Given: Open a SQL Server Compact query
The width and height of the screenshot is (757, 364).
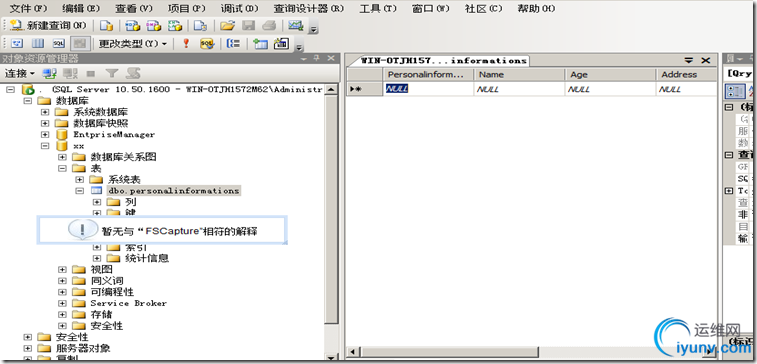Looking at the screenshot, I should (x=200, y=26).
